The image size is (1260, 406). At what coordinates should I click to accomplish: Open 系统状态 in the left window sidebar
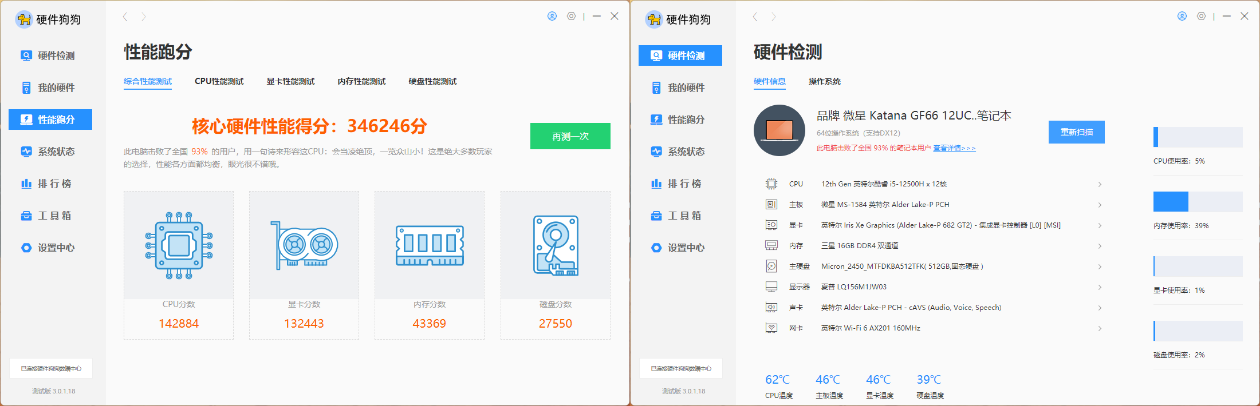[x=49, y=152]
